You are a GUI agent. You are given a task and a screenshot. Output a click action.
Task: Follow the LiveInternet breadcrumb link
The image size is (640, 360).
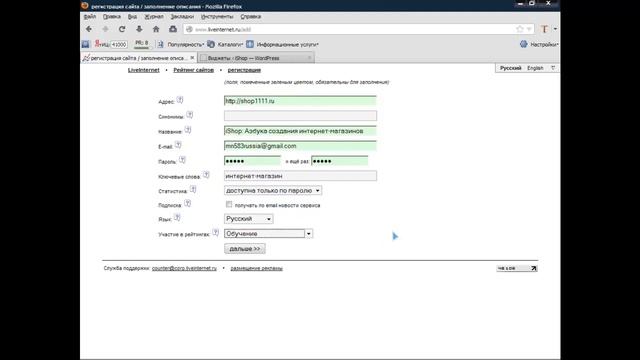144,70
